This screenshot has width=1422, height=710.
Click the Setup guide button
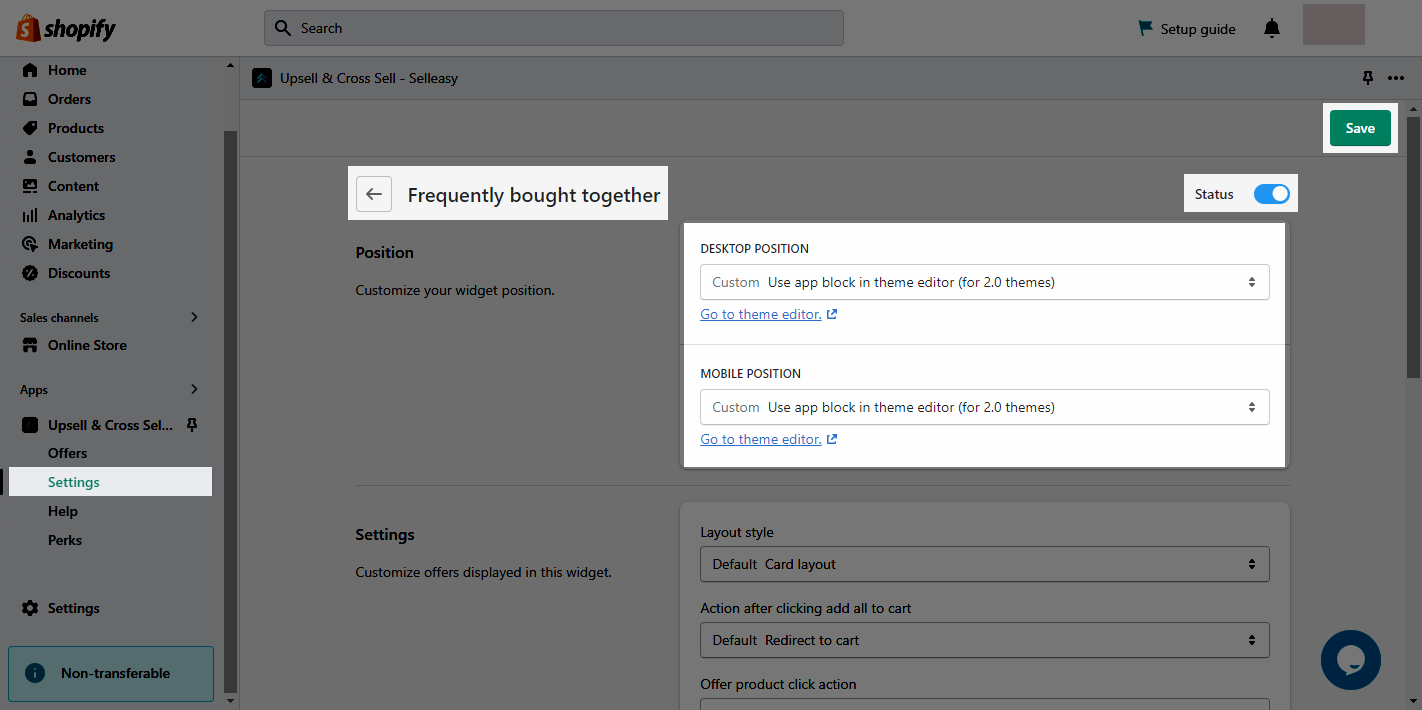(x=1187, y=29)
